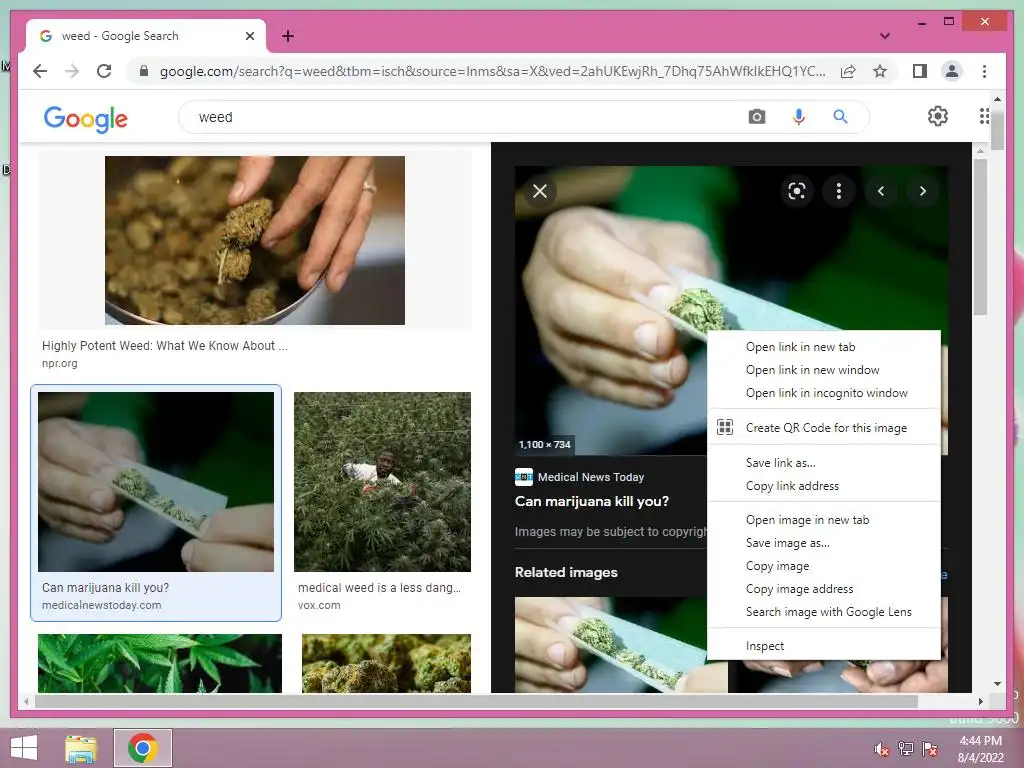Click the Chrome forward arrow
Viewport: 1024px width, 768px height.
pyautogui.click(x=72, y=71)
